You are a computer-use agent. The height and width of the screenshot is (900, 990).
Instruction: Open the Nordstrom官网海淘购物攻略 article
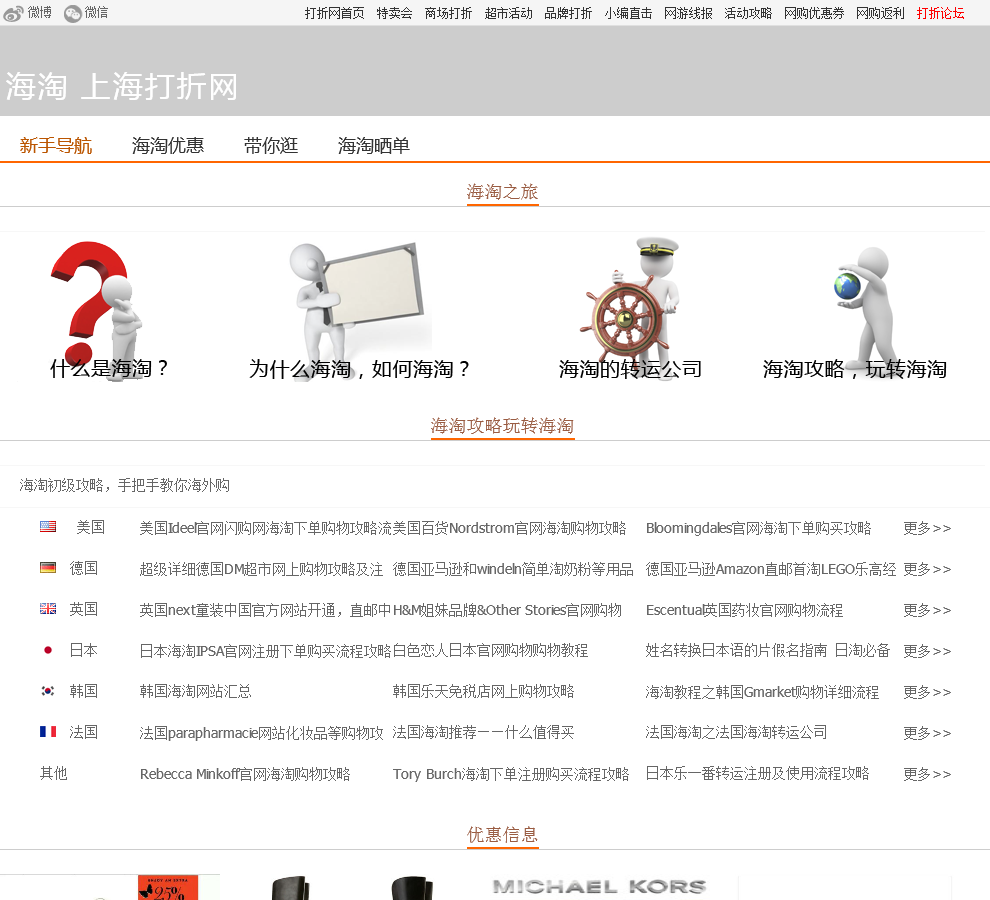(510, 528)
